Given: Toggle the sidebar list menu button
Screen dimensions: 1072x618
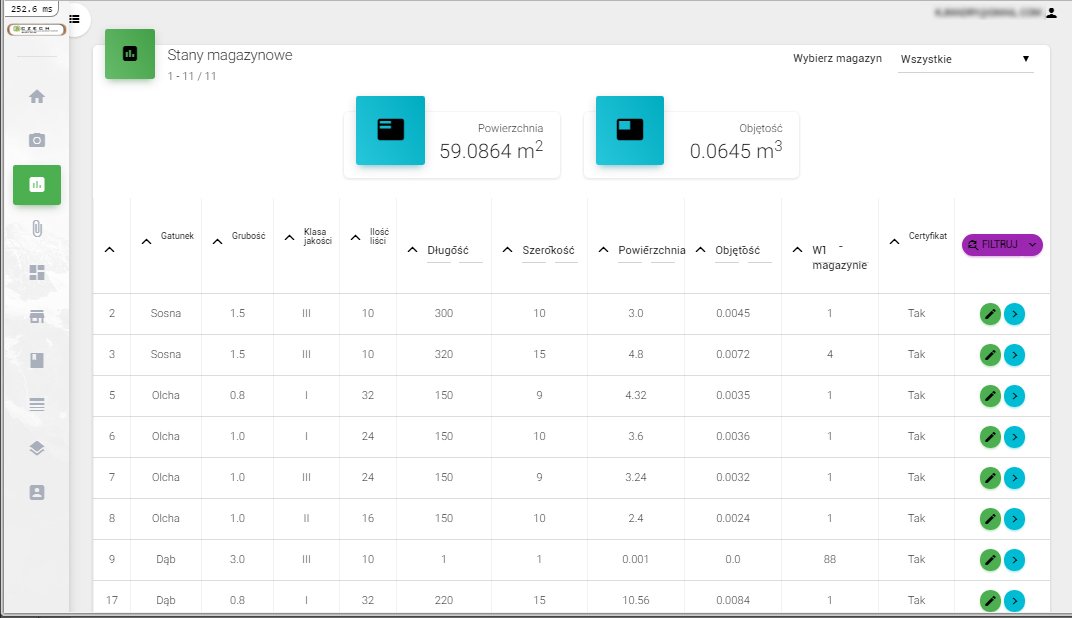Looking at the screenshot, I should [x=75, y=19].
